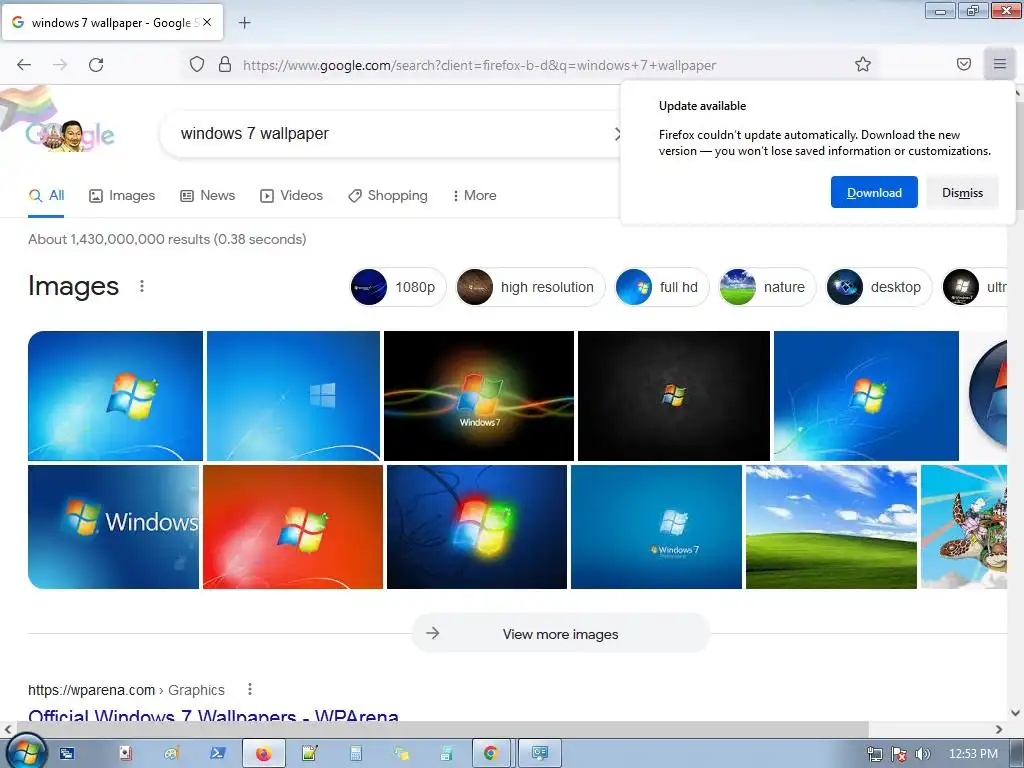Screen dimensions: 1024x768
Task: Click the network tray icon
Action: pyautogui.click(x=874, y=754)
